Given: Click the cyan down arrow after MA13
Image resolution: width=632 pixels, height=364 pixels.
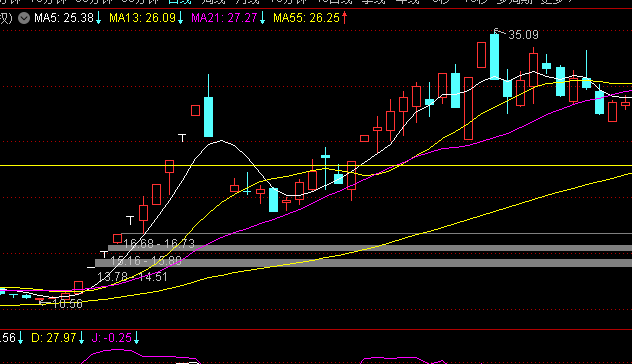Looking at the screenshot, I should [x=181, y=18].
